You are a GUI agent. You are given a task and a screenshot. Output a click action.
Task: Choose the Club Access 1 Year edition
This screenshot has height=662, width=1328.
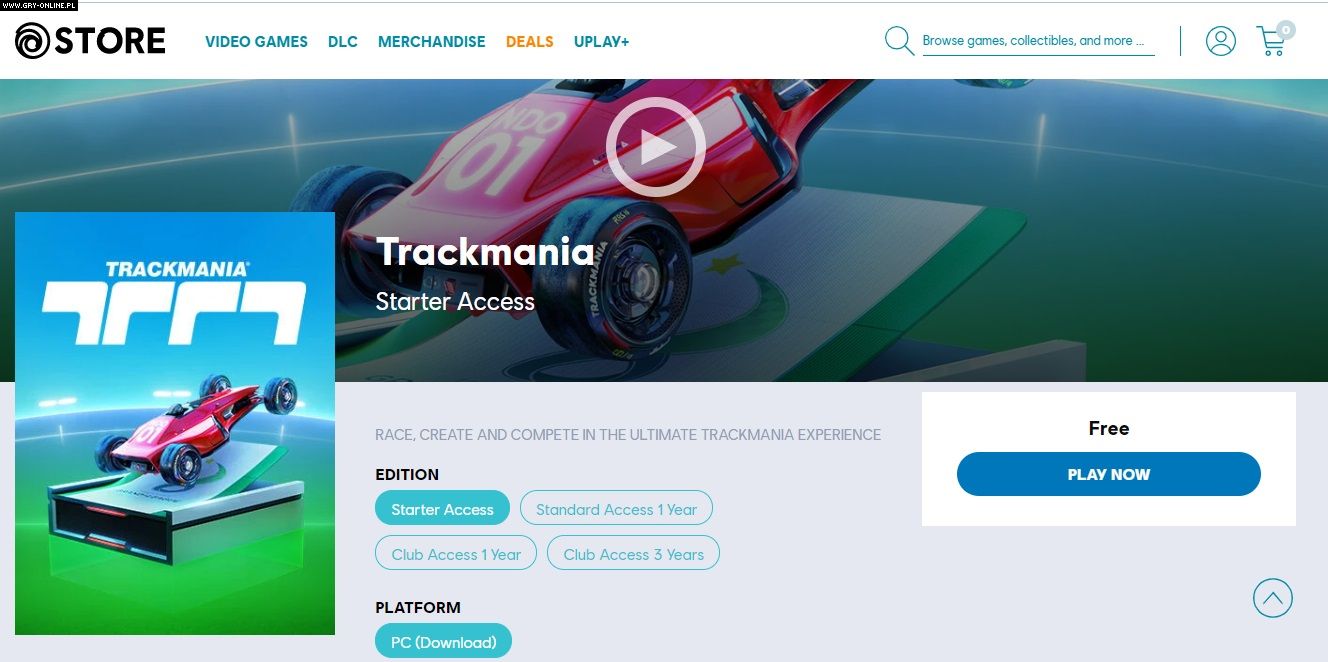[456, 553]
